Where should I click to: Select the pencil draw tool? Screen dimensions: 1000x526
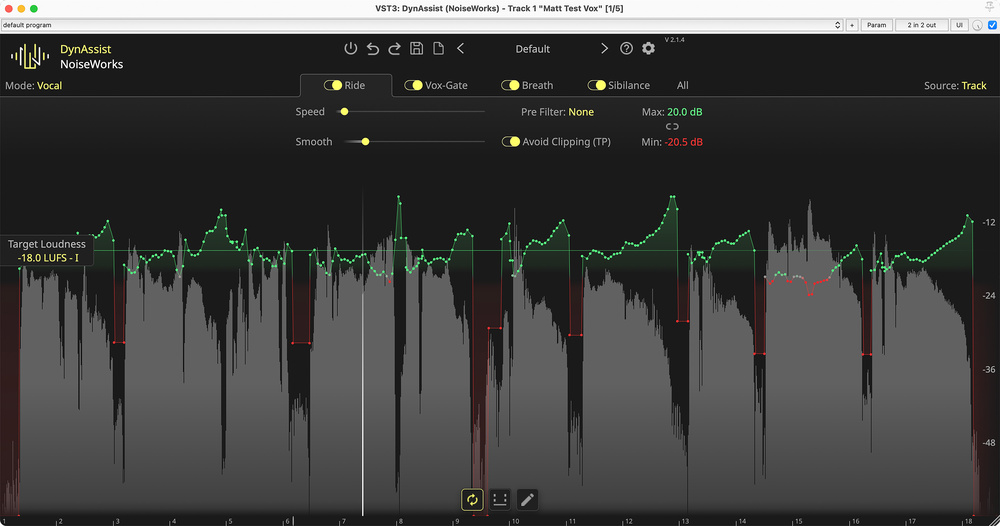[x=528, y=500]
